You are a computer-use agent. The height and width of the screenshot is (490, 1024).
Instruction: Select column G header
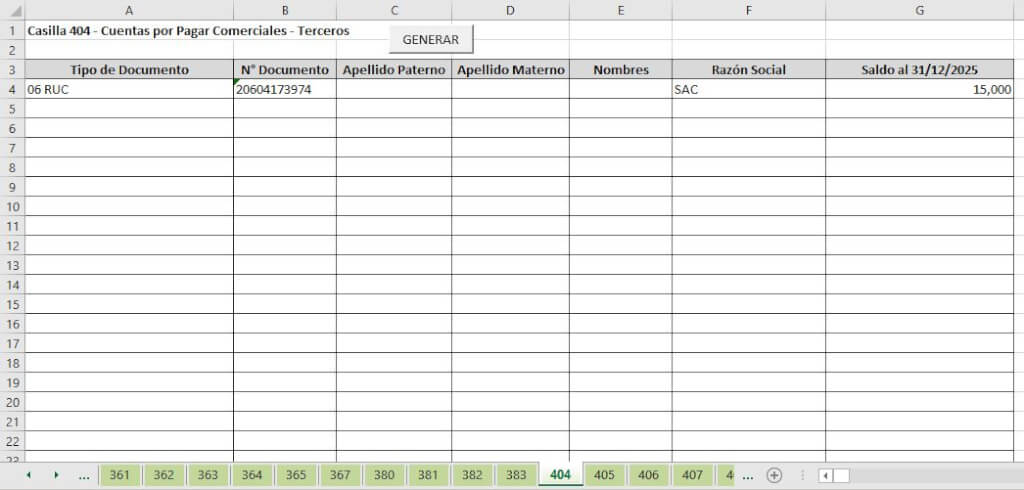click(919, 10)
